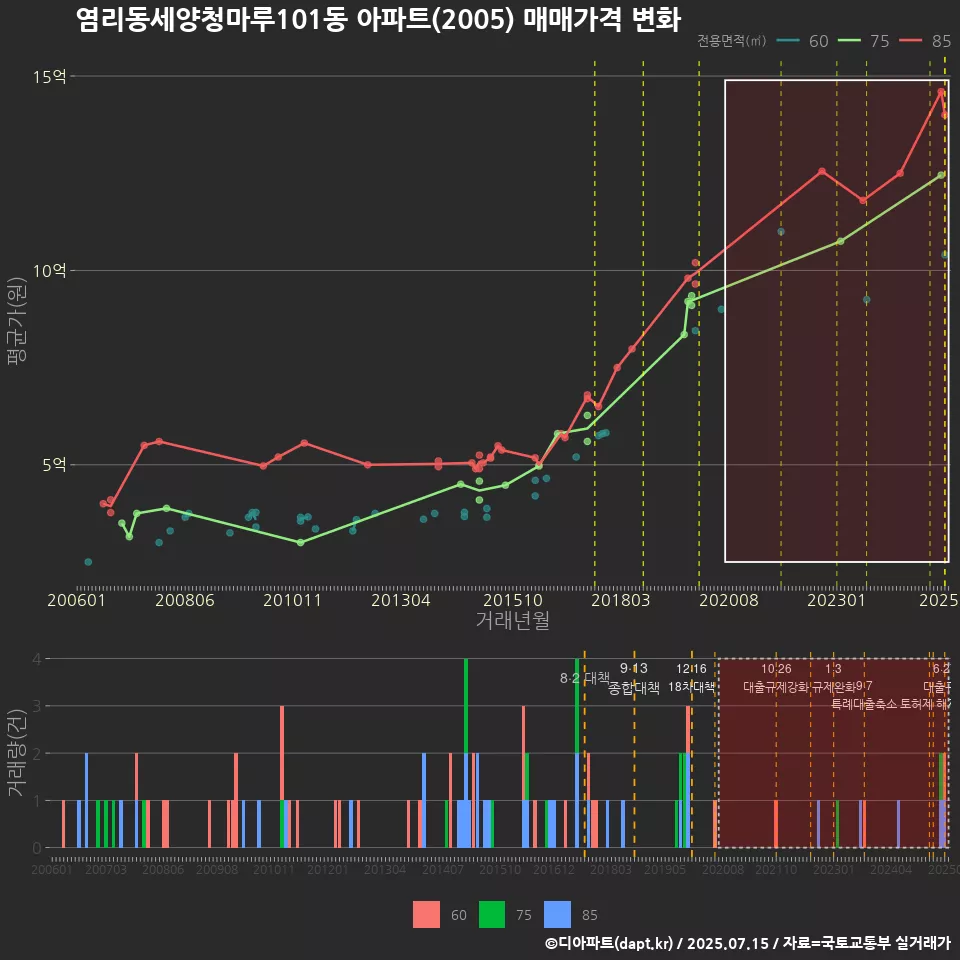
Task: Click the red 60 swatch in bottom legend
Action: pos(426,914)
